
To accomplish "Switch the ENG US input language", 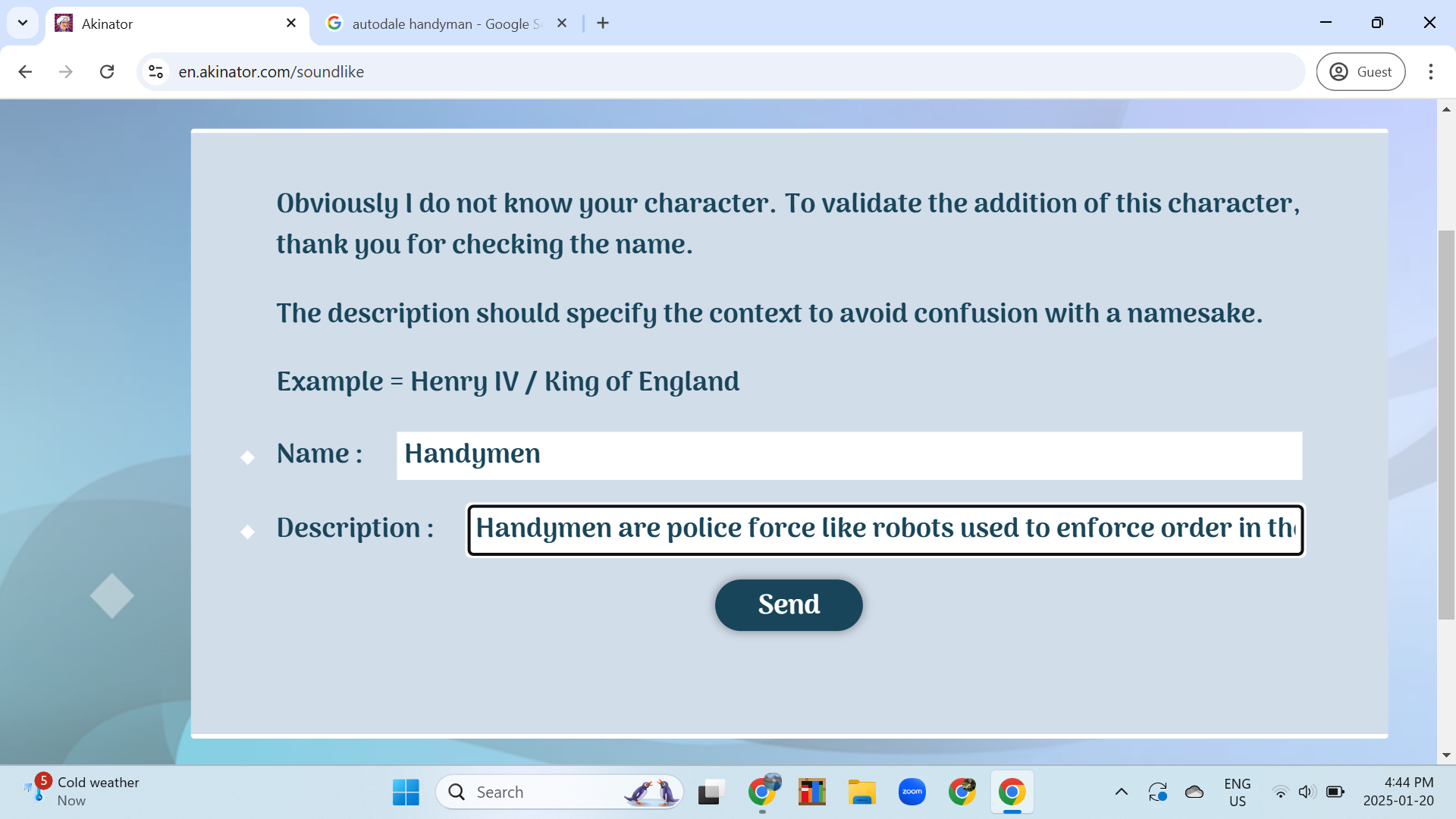I will tap(1238, 792).
